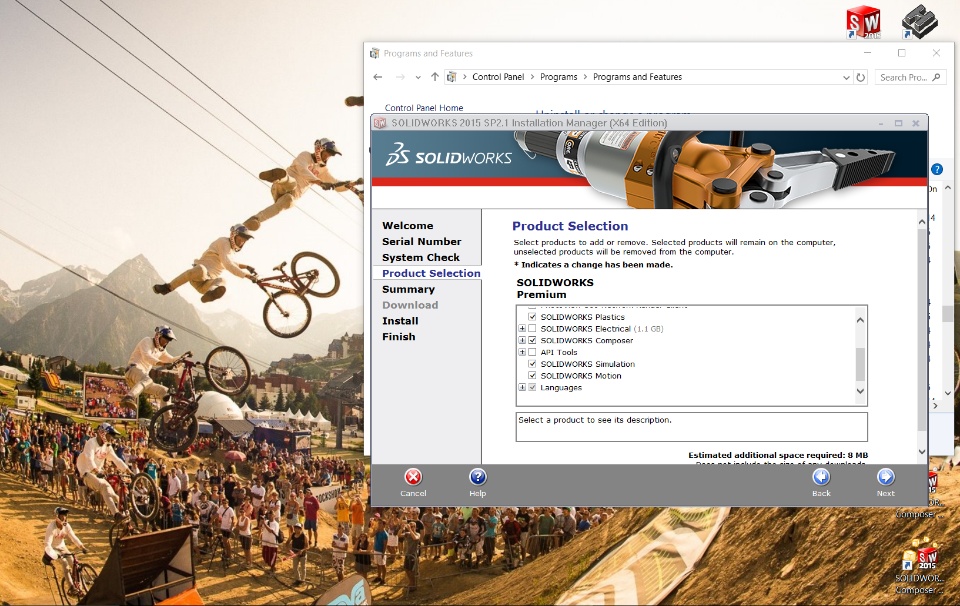Image resolution: width=960 pixels, height=606 pixels.
Task: Open the dark gray desktop shortcut beside SOLIDWORKS 2015
Action: point(920,22)
